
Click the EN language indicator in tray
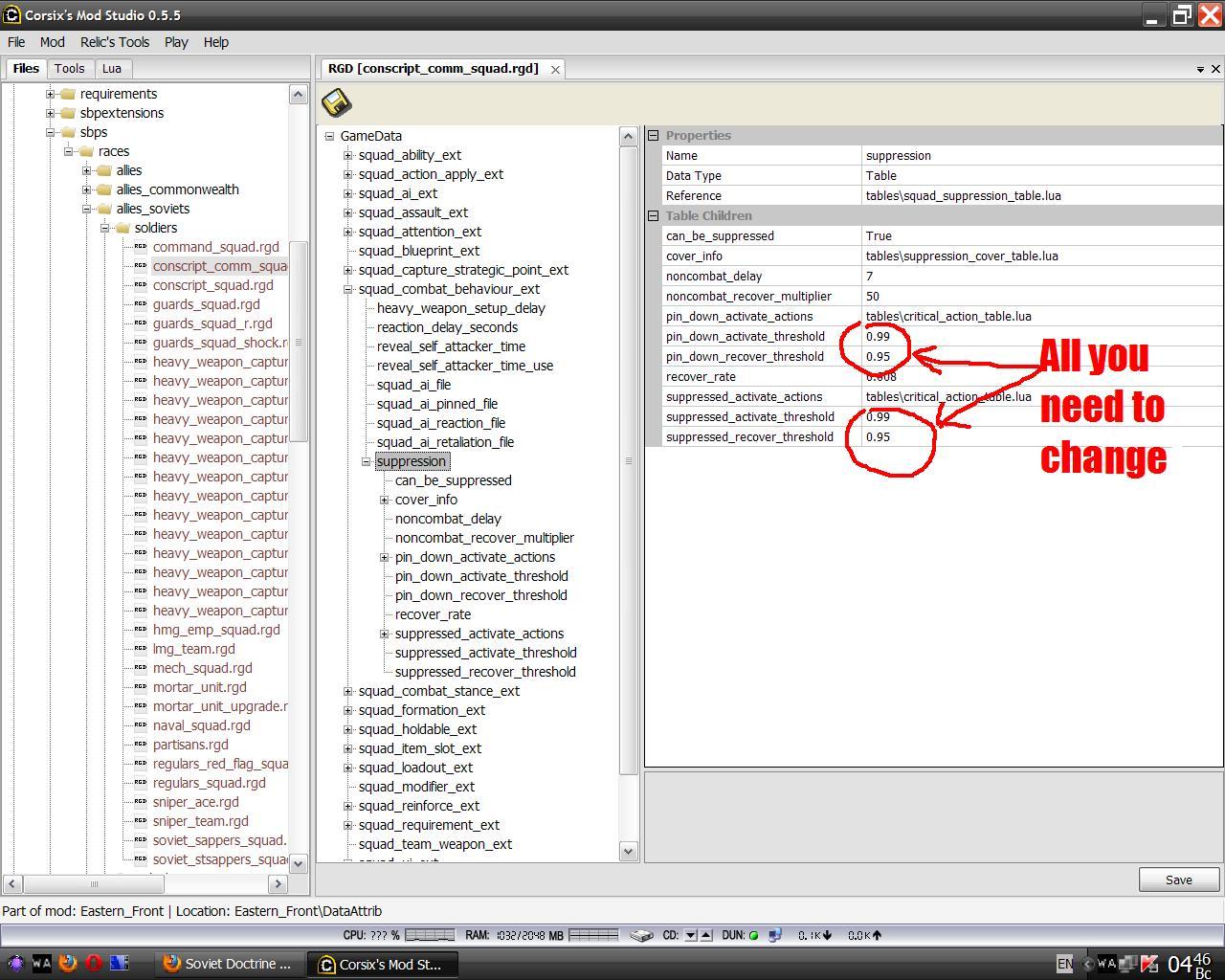1064,964
